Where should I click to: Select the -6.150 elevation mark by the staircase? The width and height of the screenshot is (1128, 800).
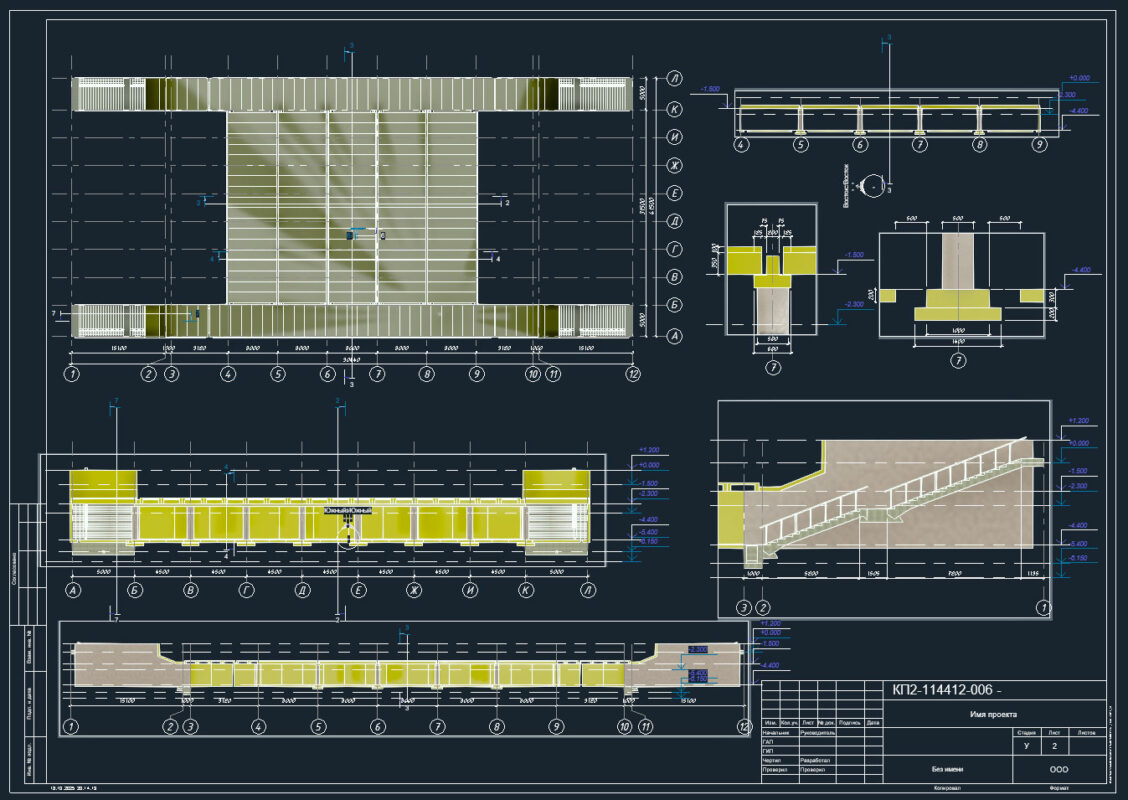1077,558
